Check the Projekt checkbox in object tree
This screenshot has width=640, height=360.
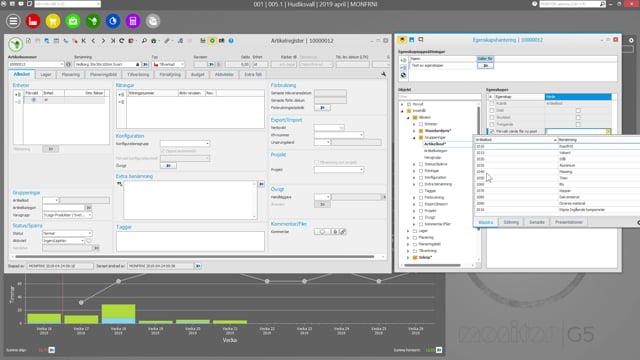point(421,211)
